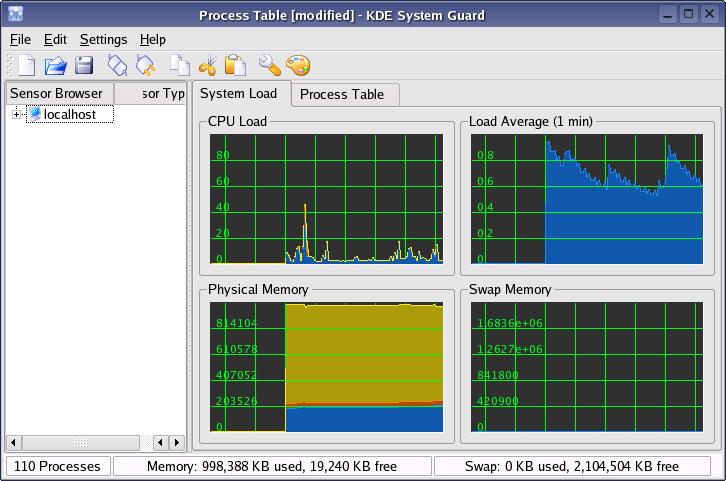726x481 pixels.
Task: Save the worksheet using the floppy icon
Action: 84,66
